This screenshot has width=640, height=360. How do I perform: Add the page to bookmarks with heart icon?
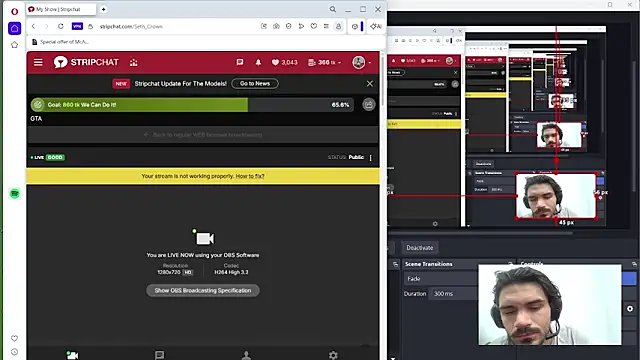click(x=313, y=26)
